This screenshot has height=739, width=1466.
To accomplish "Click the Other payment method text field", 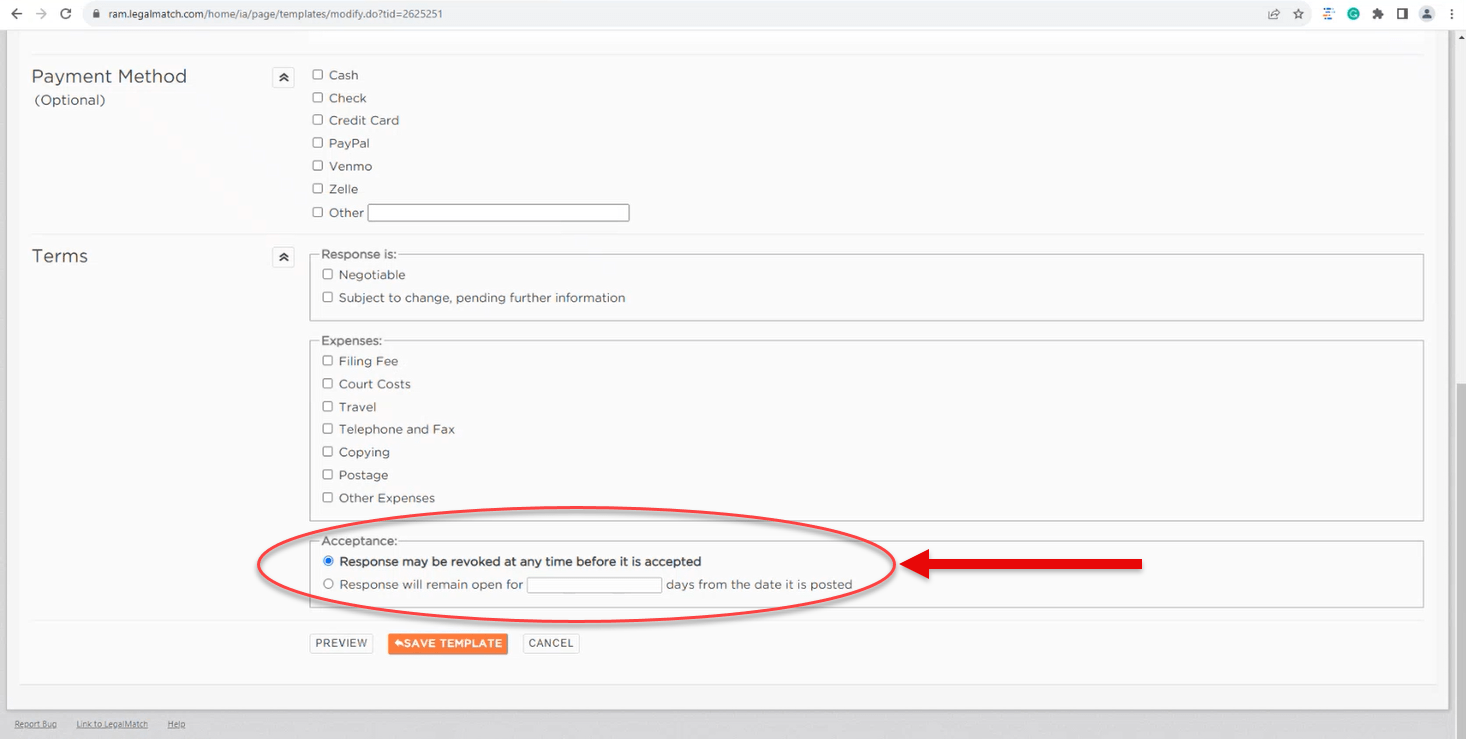I will click(x=498, y=213).
